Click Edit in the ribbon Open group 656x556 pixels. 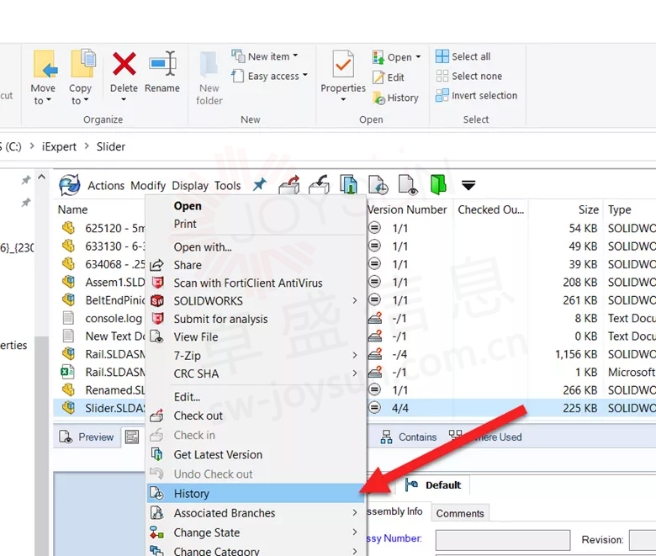pos(388,77)
